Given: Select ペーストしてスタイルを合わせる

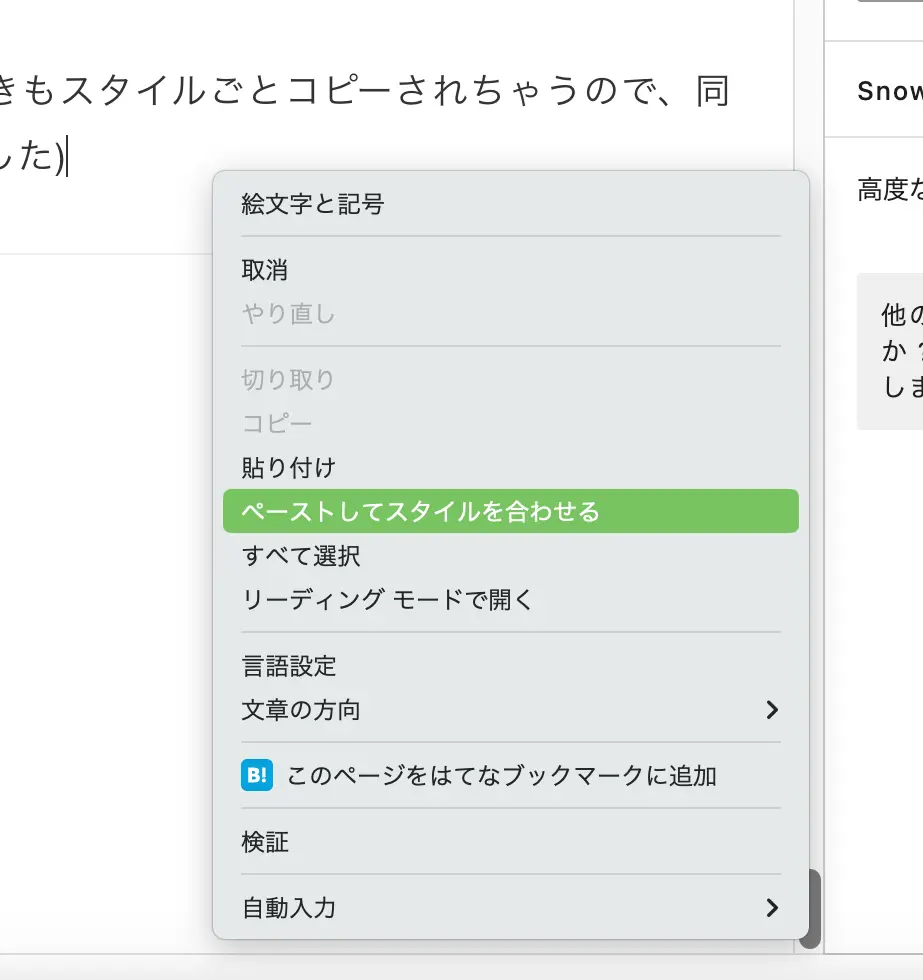Looking at the screenshot, I should pos(421,512).
